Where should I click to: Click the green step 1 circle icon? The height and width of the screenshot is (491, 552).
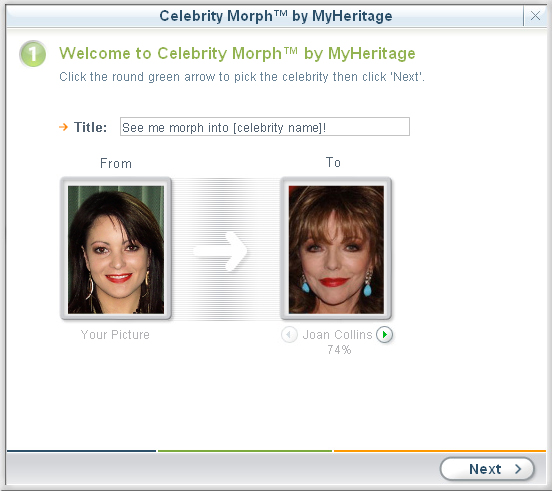[x=33, y=54]
